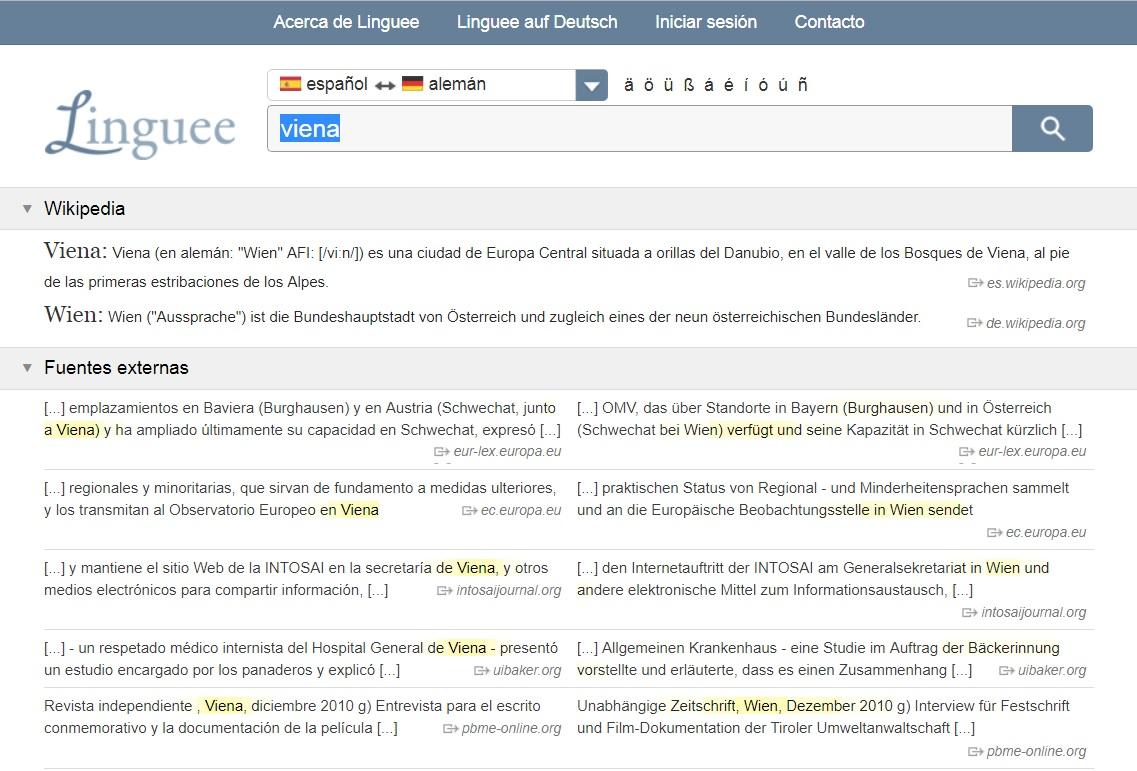The height and width of the screenshot is (771, 1137).
Task: Click the Wikipedia section header
Action: [568, 209]
